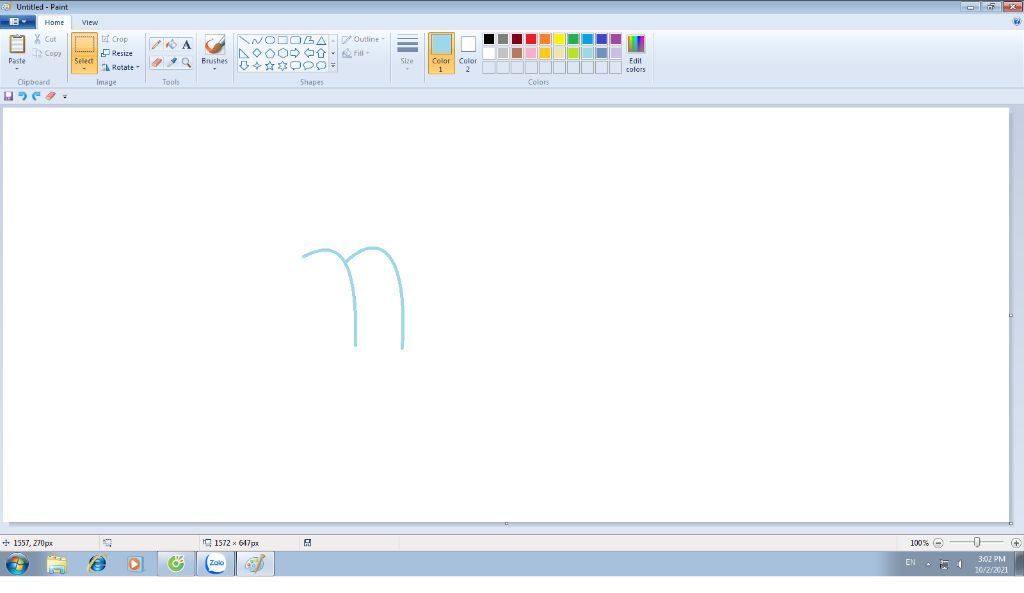Choose the Up arrow shape
The width and height of the screenshot is (1024, 593).
click(321, 53)
